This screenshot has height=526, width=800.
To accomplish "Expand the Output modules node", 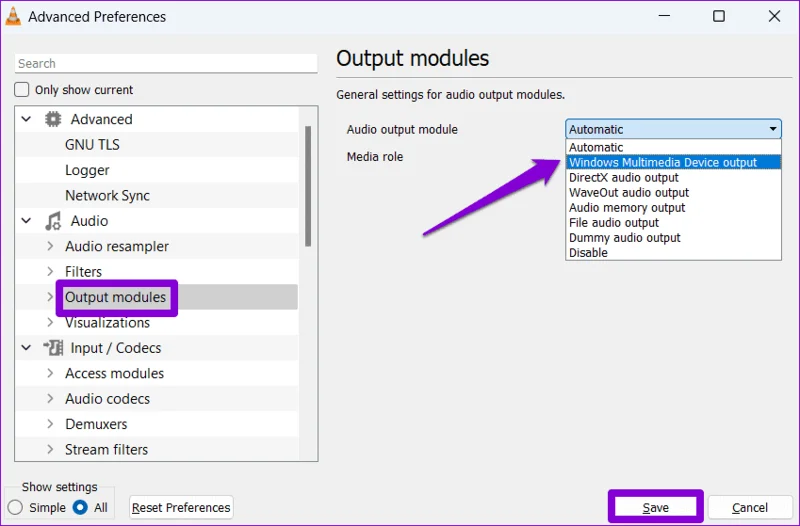I will tap(50, 297).
